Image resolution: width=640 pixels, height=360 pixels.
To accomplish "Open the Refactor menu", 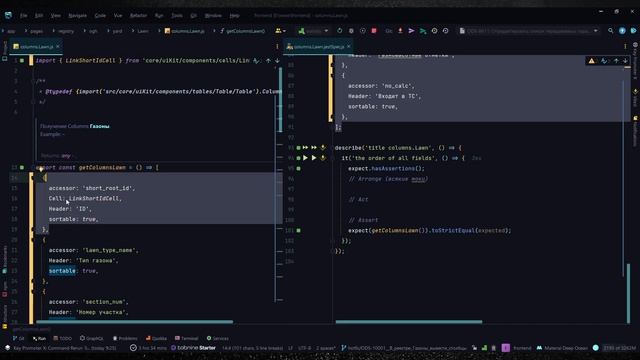I will pyautogui.click(x=138, y=16).
